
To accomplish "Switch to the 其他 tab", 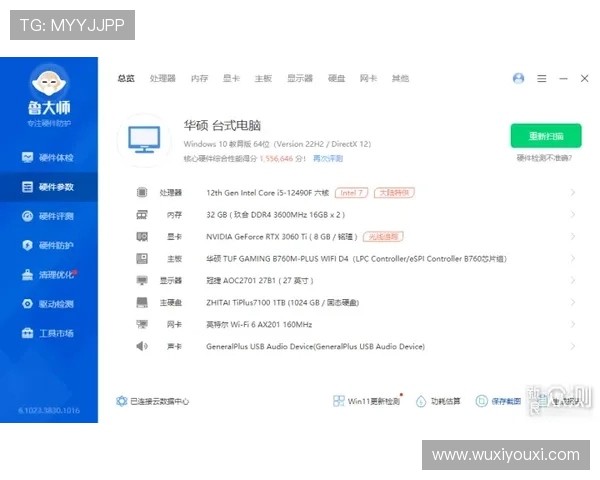I will click(400, 78).
